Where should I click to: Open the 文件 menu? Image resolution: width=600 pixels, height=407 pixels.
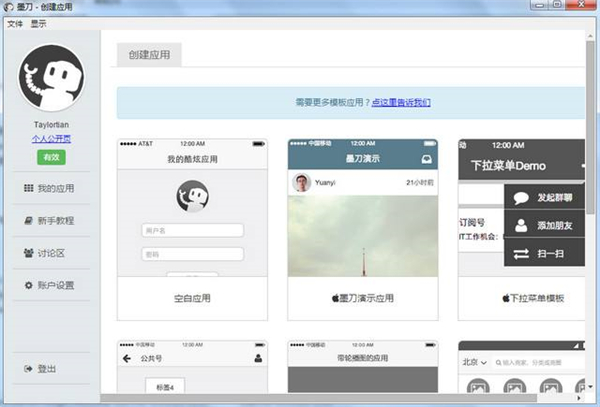click(x=14, y=23)
